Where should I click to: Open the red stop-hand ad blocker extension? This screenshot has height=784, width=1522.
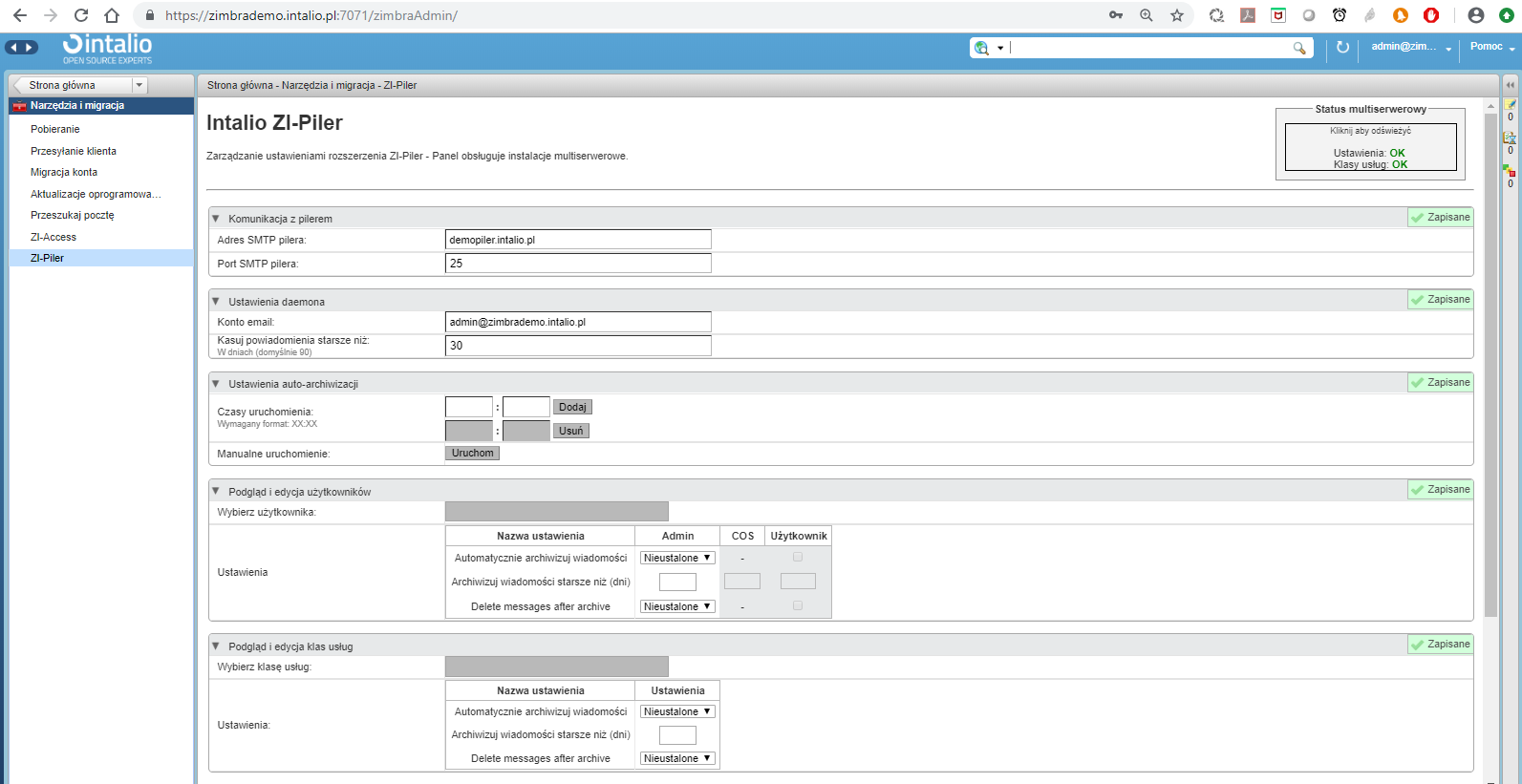tap(1431, 15)
